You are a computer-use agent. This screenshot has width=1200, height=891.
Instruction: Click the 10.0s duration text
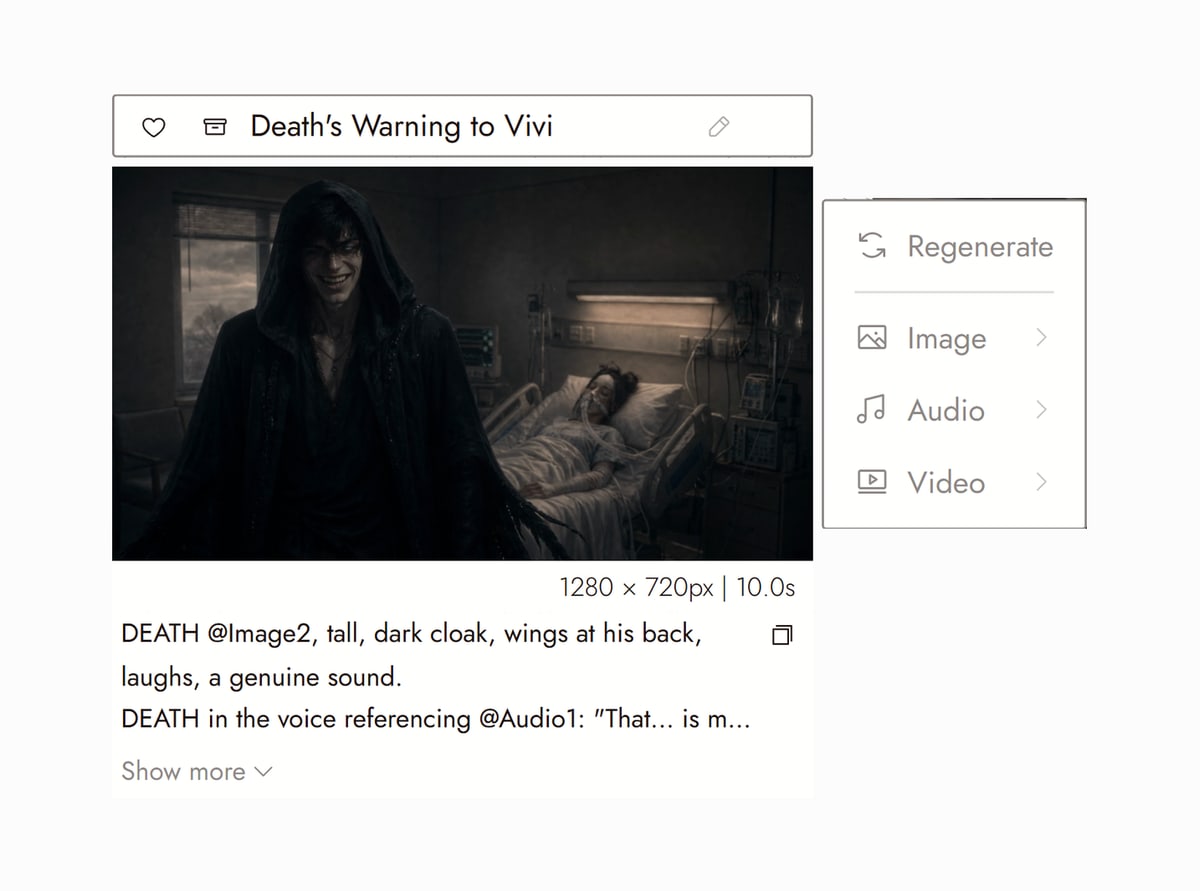(765, 587)
